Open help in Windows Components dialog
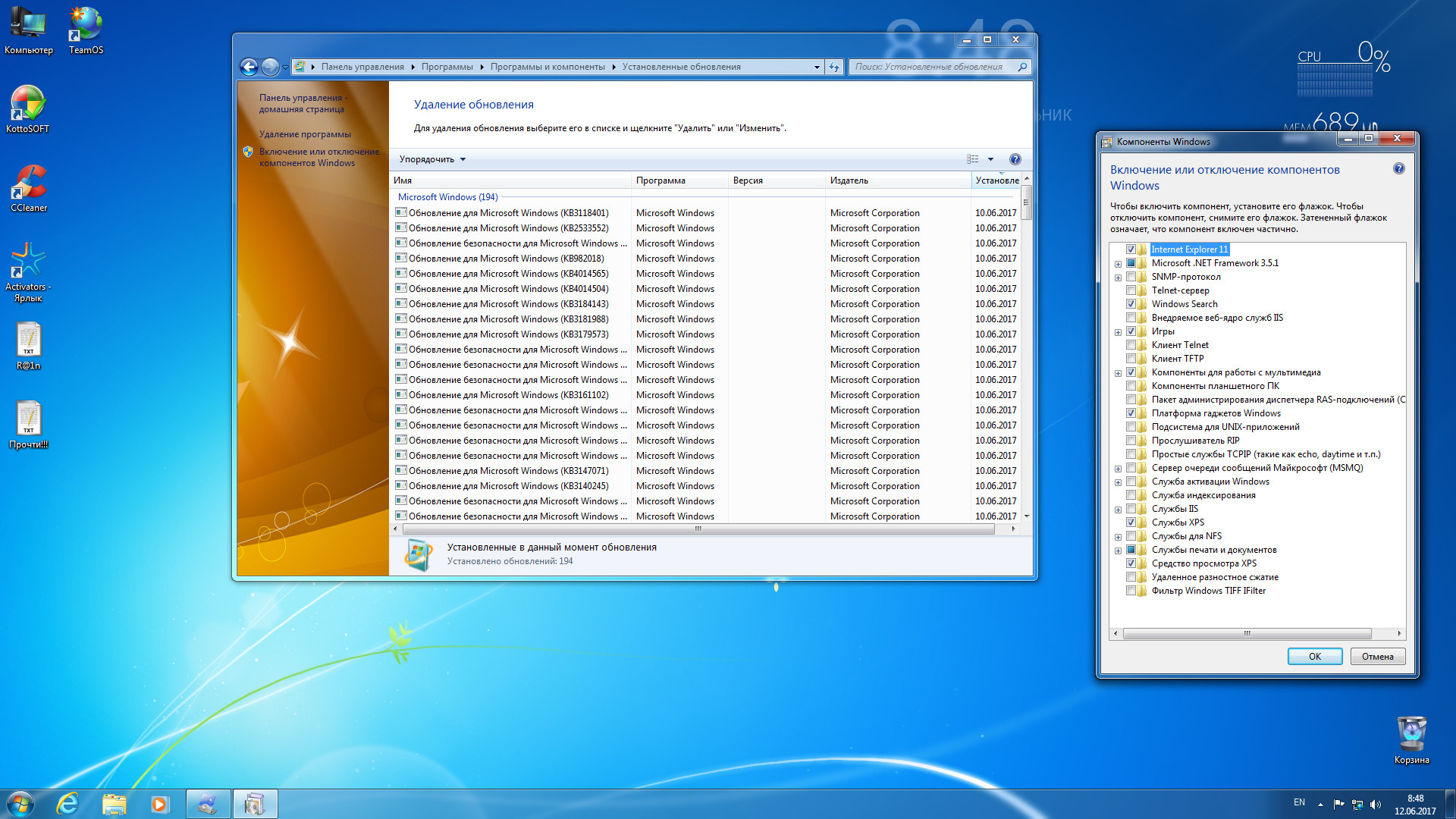The height and width of the screenshot is (819, 1456). coord(1399,168)
